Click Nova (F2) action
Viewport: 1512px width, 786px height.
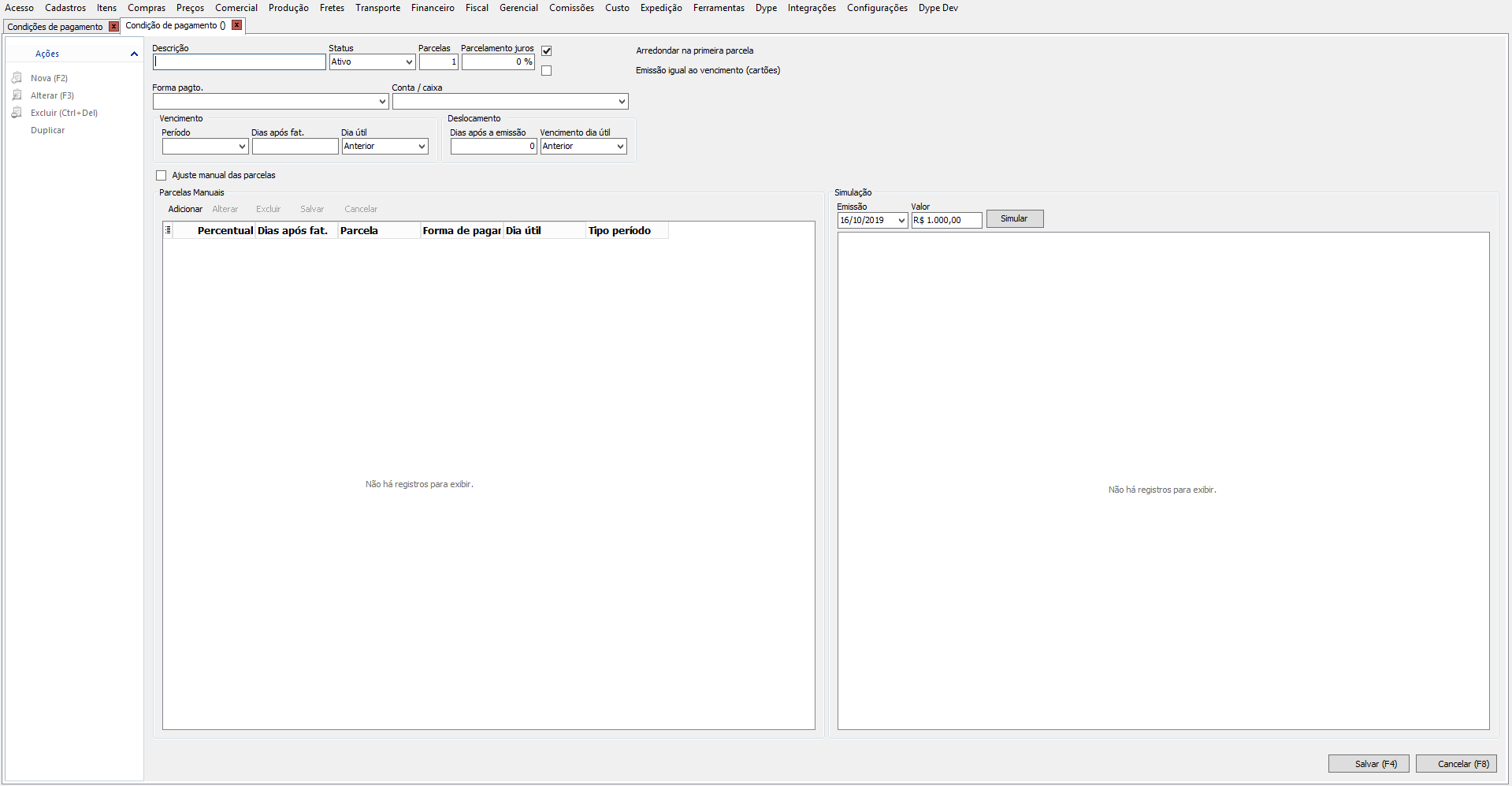coord(49,78)
